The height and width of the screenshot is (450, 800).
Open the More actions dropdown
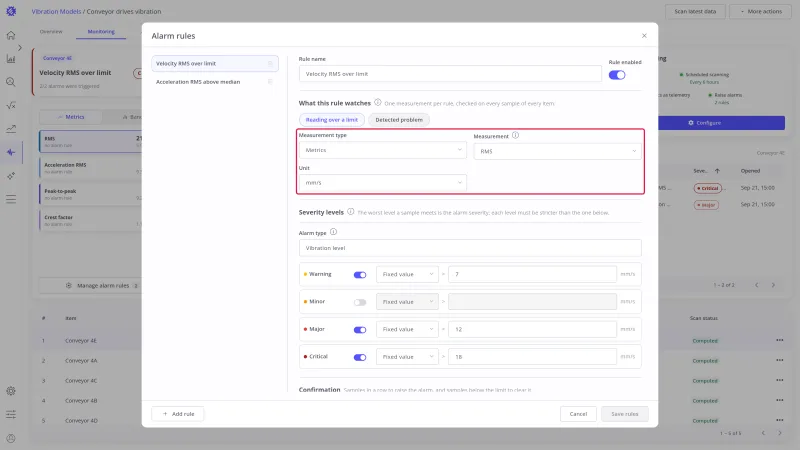point(761,11)
